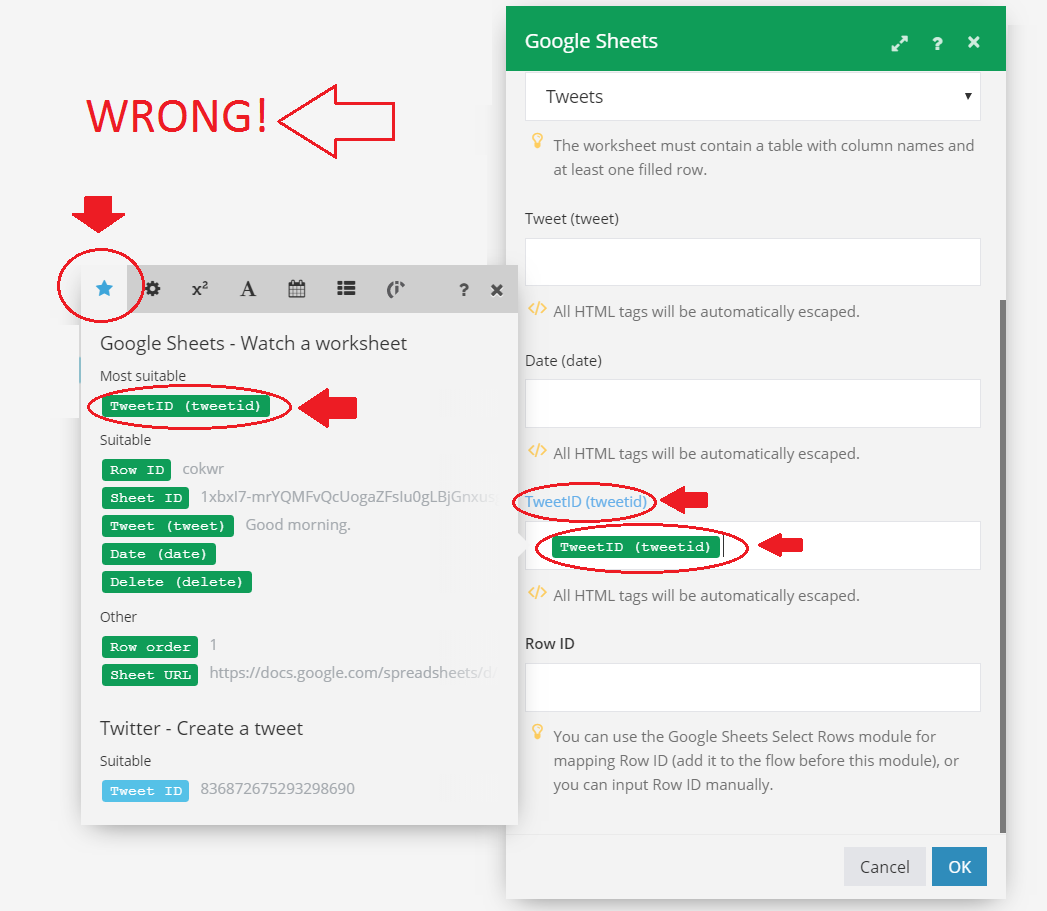Select the mapped TweetID token in the field

point(636,547)
